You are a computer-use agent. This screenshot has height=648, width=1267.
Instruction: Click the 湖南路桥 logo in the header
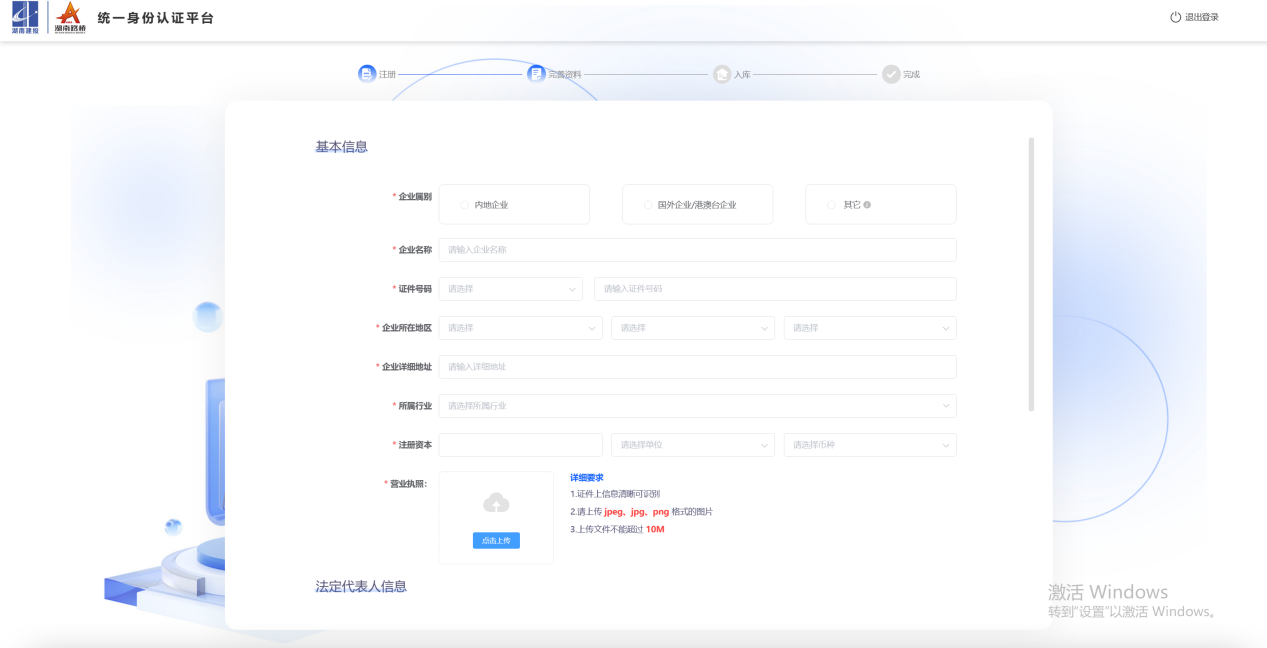70,18
